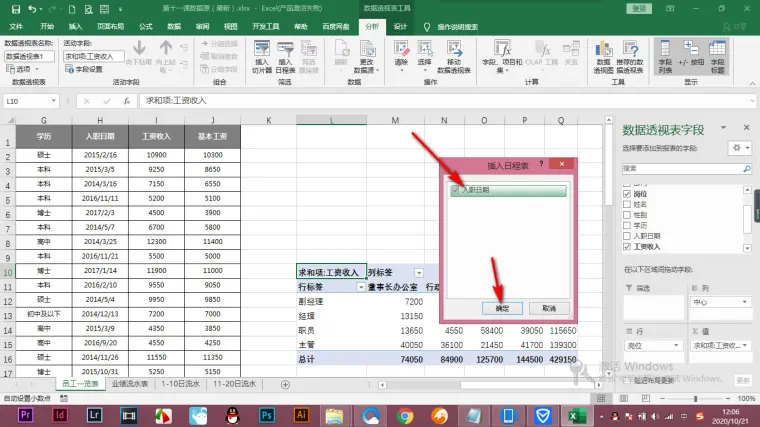This screenshot has height=427, width=760.
Task: Insert a slicer from the ribbon
Action: 262,57
